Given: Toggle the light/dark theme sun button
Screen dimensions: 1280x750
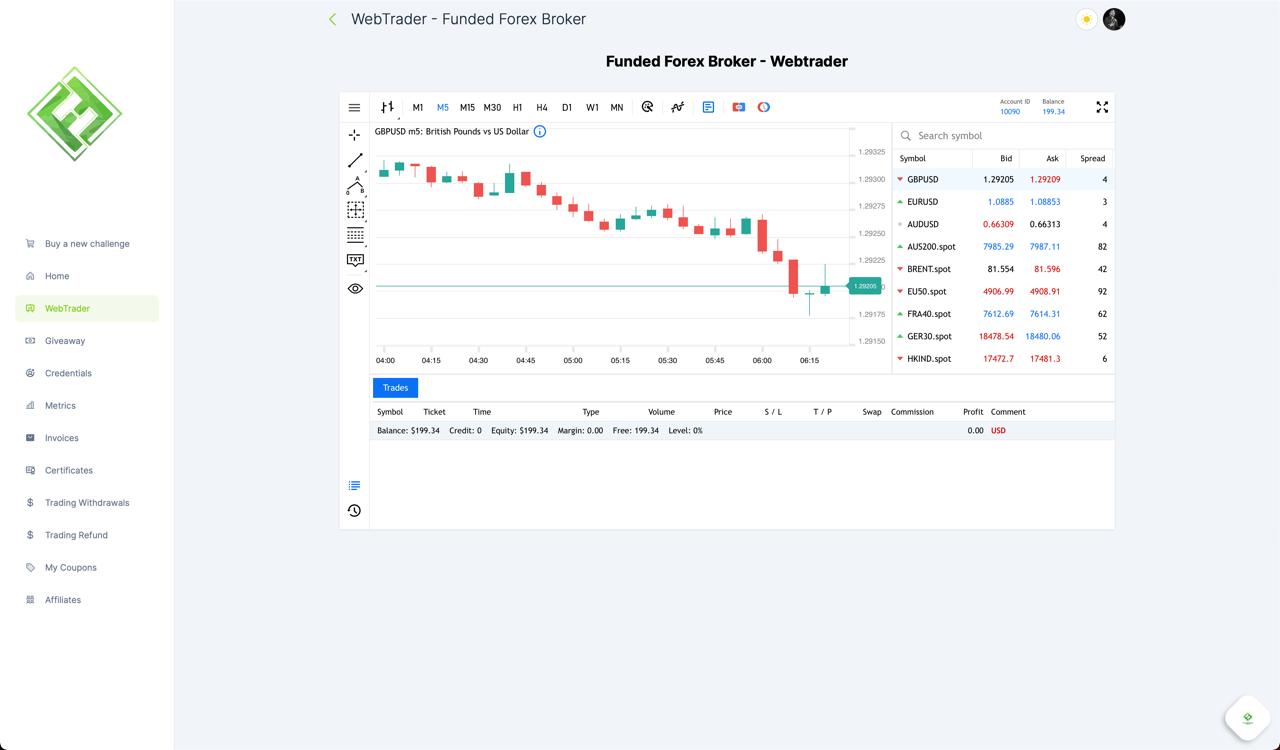Looking at the screenshot, I should [x=1086, y=19].
